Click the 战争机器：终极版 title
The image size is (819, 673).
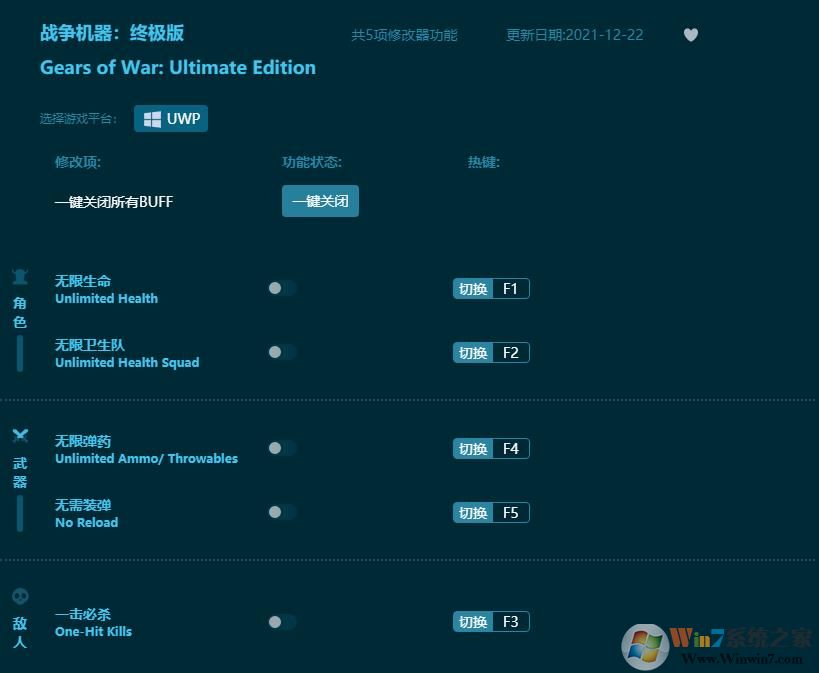point(112,33)
